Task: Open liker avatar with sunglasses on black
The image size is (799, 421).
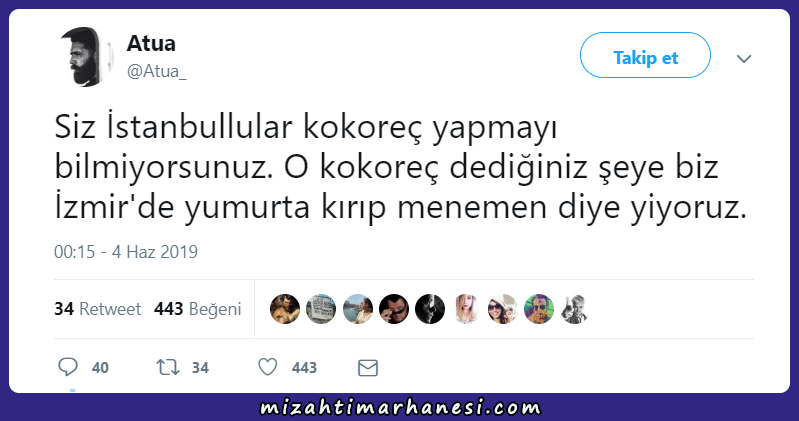Action: (394, 309)
